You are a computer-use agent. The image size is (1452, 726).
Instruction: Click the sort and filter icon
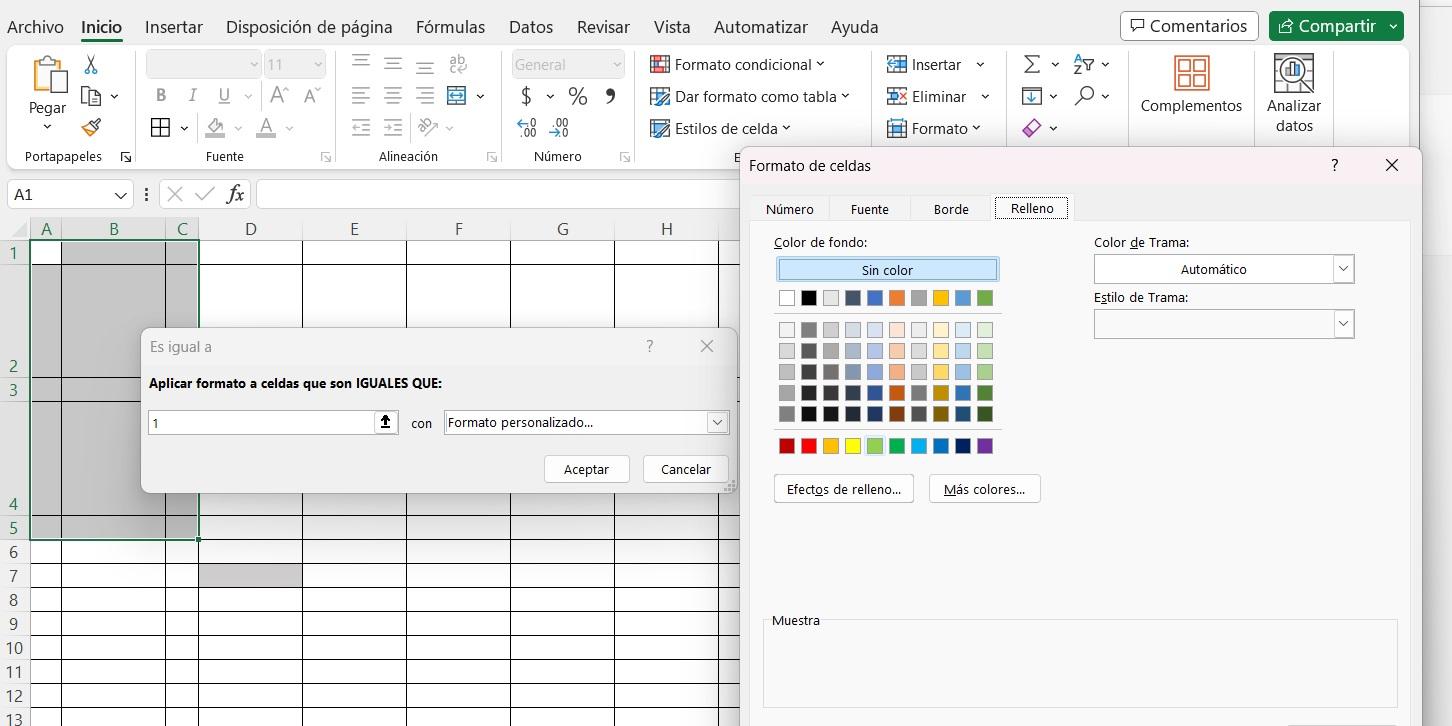coord(1083,64)
